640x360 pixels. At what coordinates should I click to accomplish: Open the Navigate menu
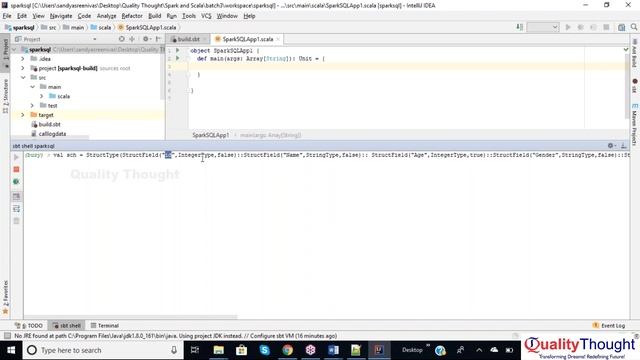(x=61, y=16)
